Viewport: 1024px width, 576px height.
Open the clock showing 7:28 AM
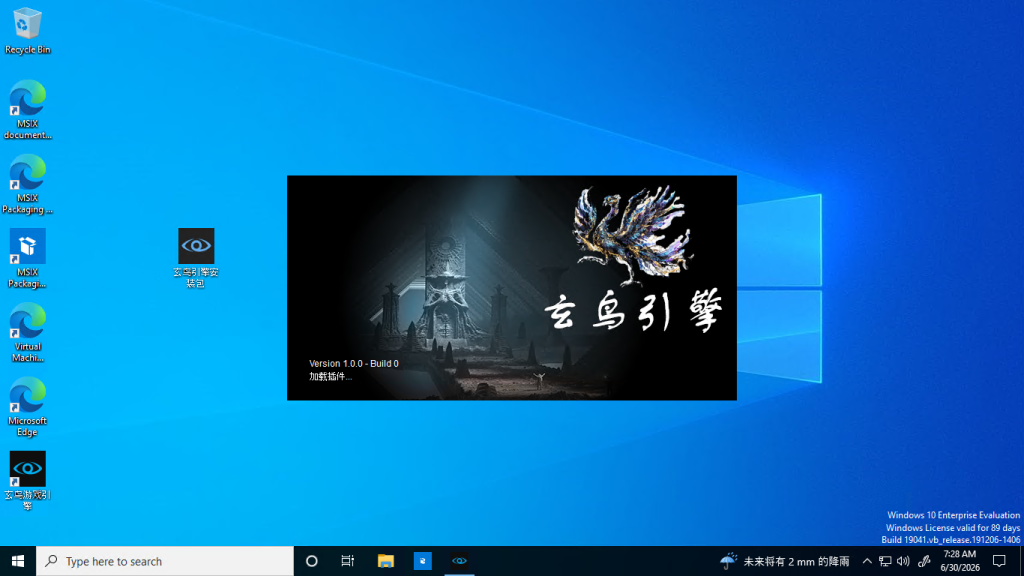point(959,561)
